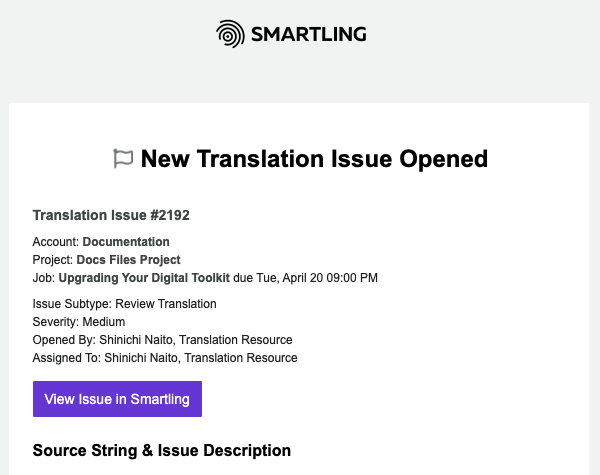Click the Smartling spiral logo icon
Viewport: 600px width, 475px height.
tap(230, 34)
